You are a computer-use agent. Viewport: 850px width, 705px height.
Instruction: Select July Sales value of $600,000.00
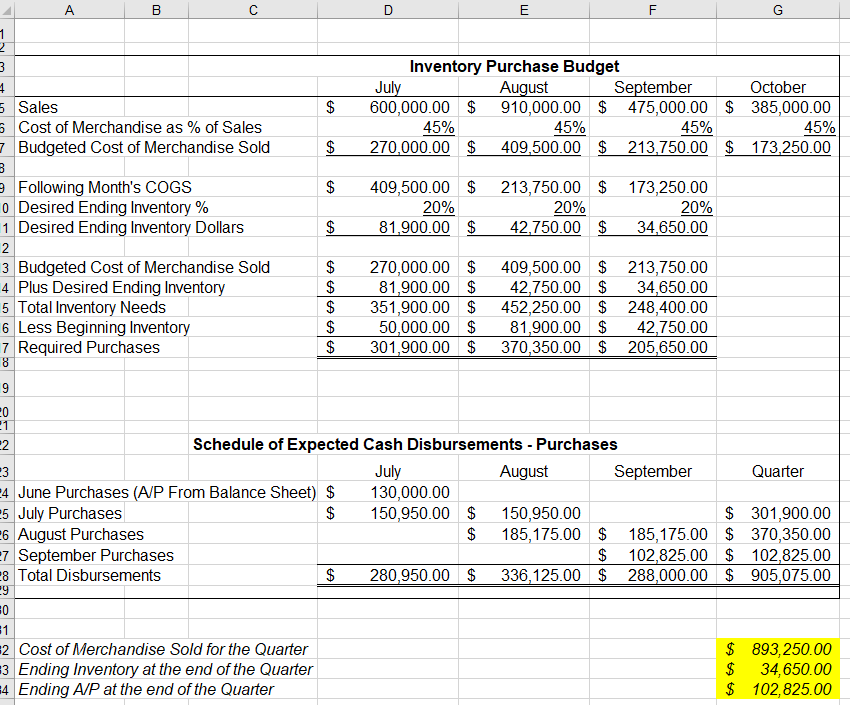[388, 107]
